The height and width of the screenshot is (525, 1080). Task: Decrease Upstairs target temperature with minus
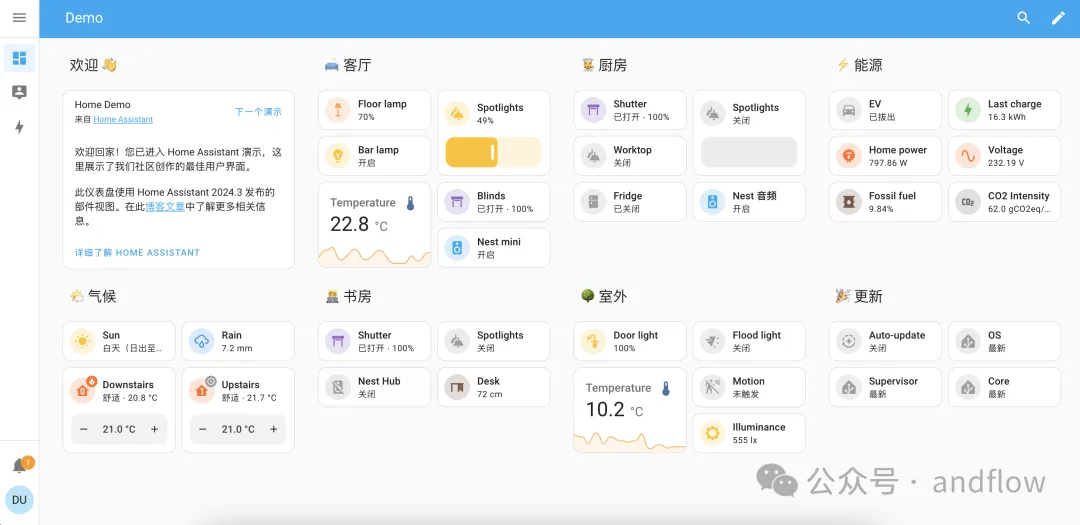[202, 429]
